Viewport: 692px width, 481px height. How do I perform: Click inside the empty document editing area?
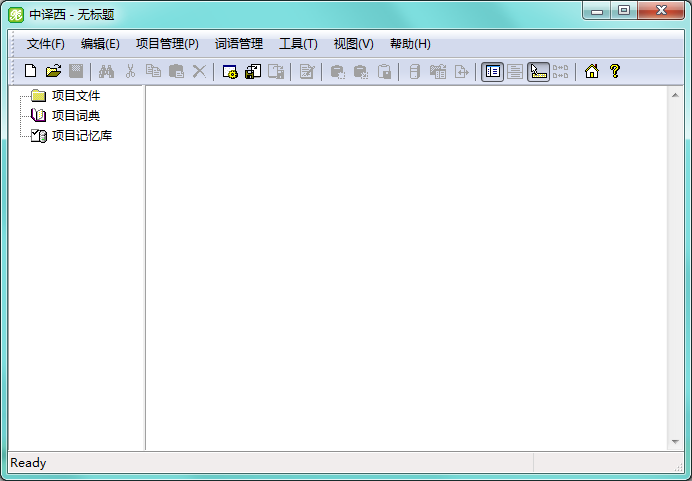406,268
